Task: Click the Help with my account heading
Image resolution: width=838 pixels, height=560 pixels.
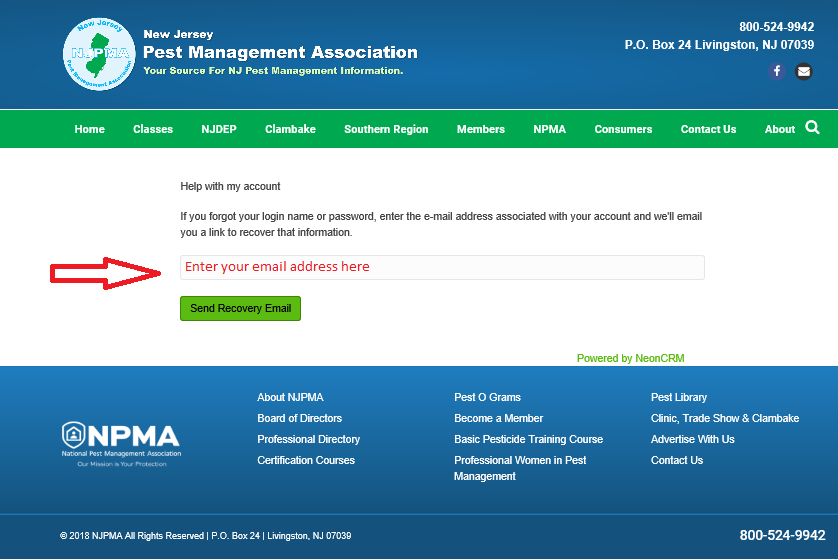Action: 230,186
